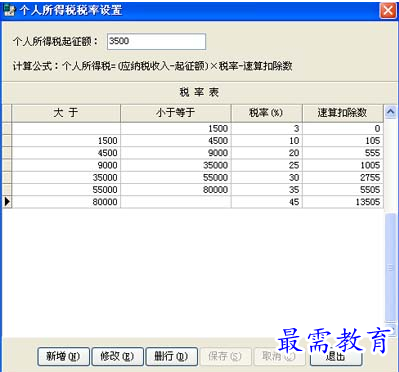Select the 大于 cell 80000
Screen dimensions: 399x372
66,202
